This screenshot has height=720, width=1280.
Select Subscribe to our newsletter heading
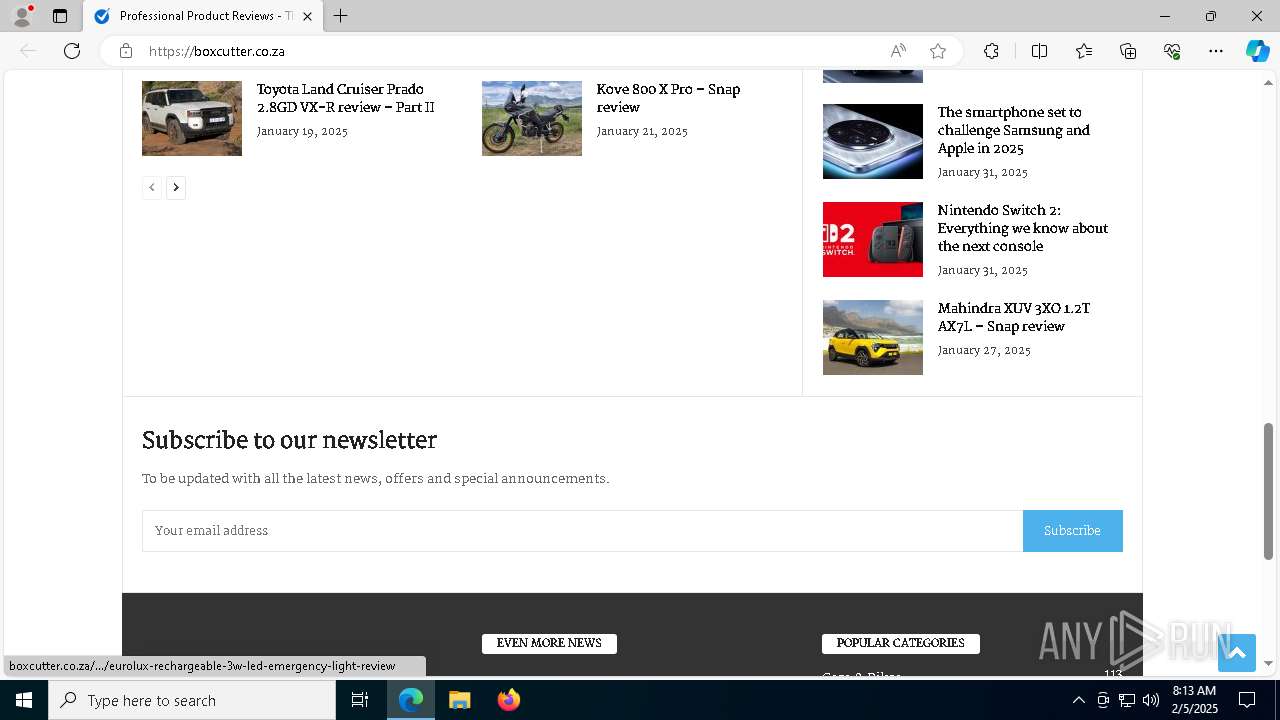(289, 440)
